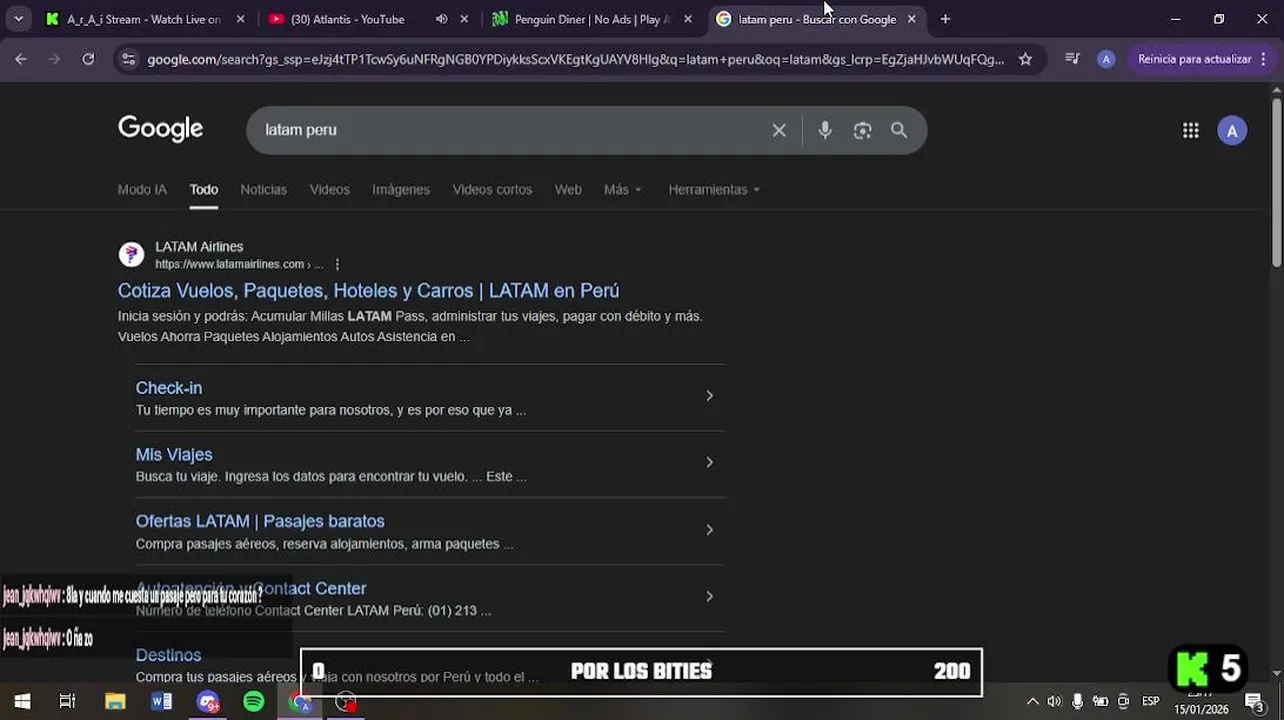1284x720 pixels.
Task: Switch to the Videos cortos results tab
Action: [492, 189]
